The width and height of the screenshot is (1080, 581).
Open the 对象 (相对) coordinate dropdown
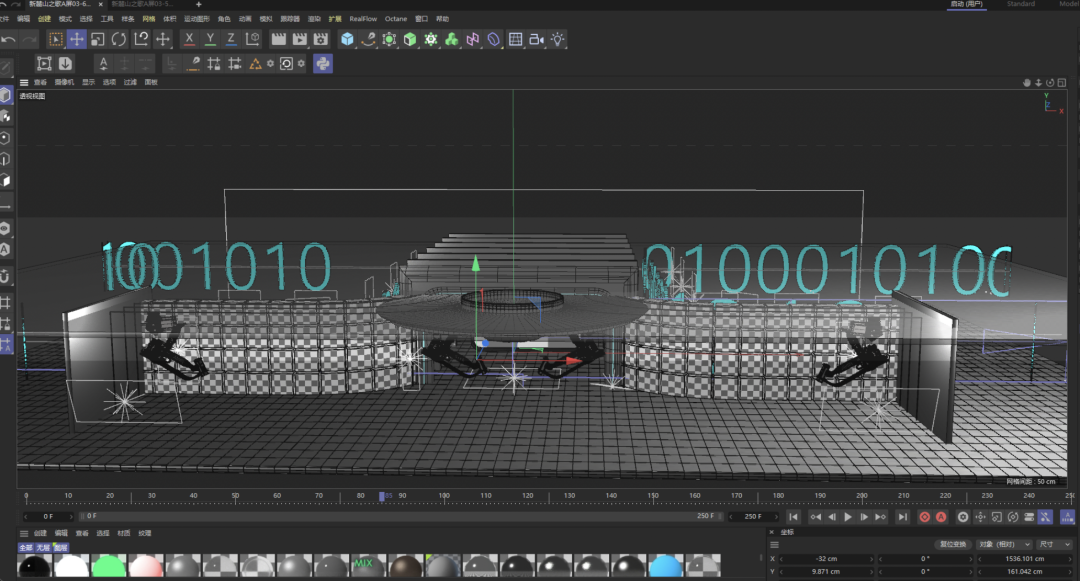1004,545
